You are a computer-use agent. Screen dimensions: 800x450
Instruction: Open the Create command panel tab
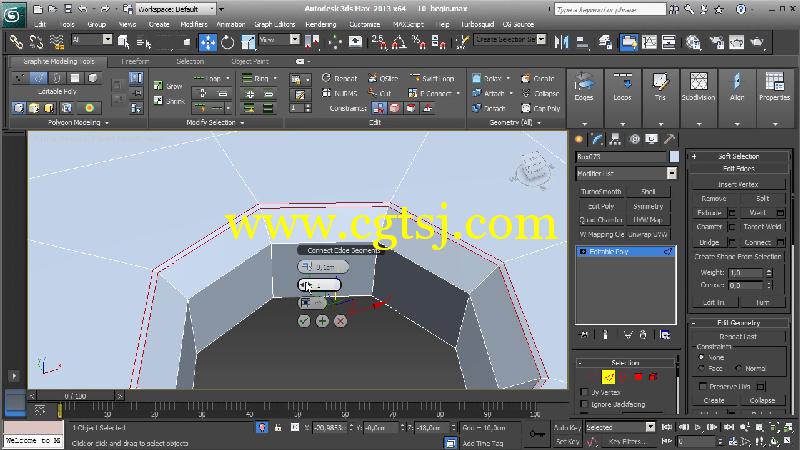(579, 139)
